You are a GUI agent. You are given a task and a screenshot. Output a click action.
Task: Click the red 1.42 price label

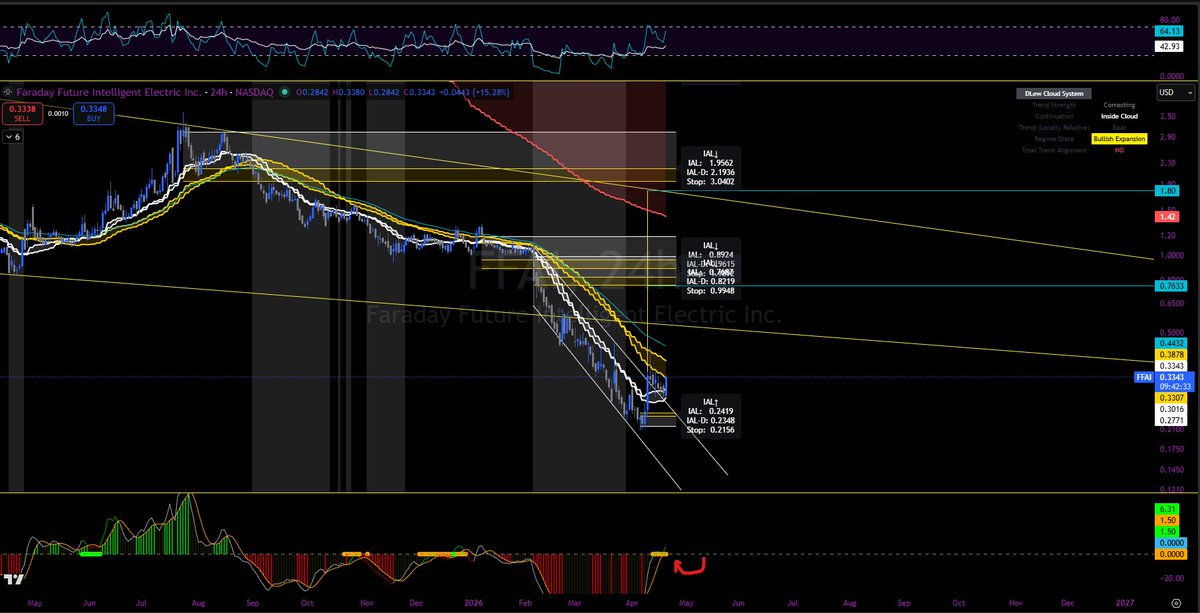[1169, 217]
